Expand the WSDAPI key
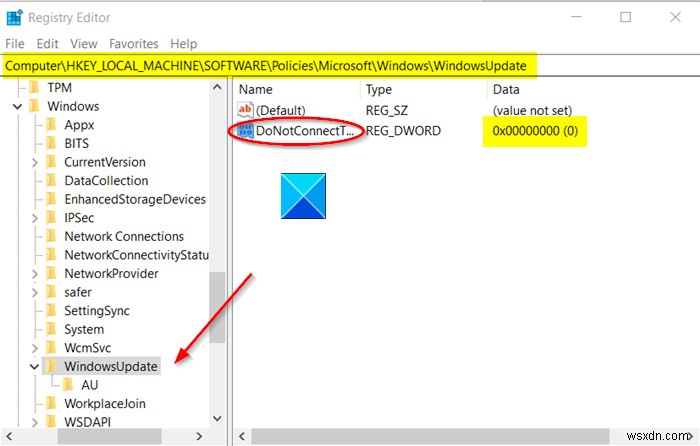 pyautogui.click(x=35, y=422)
